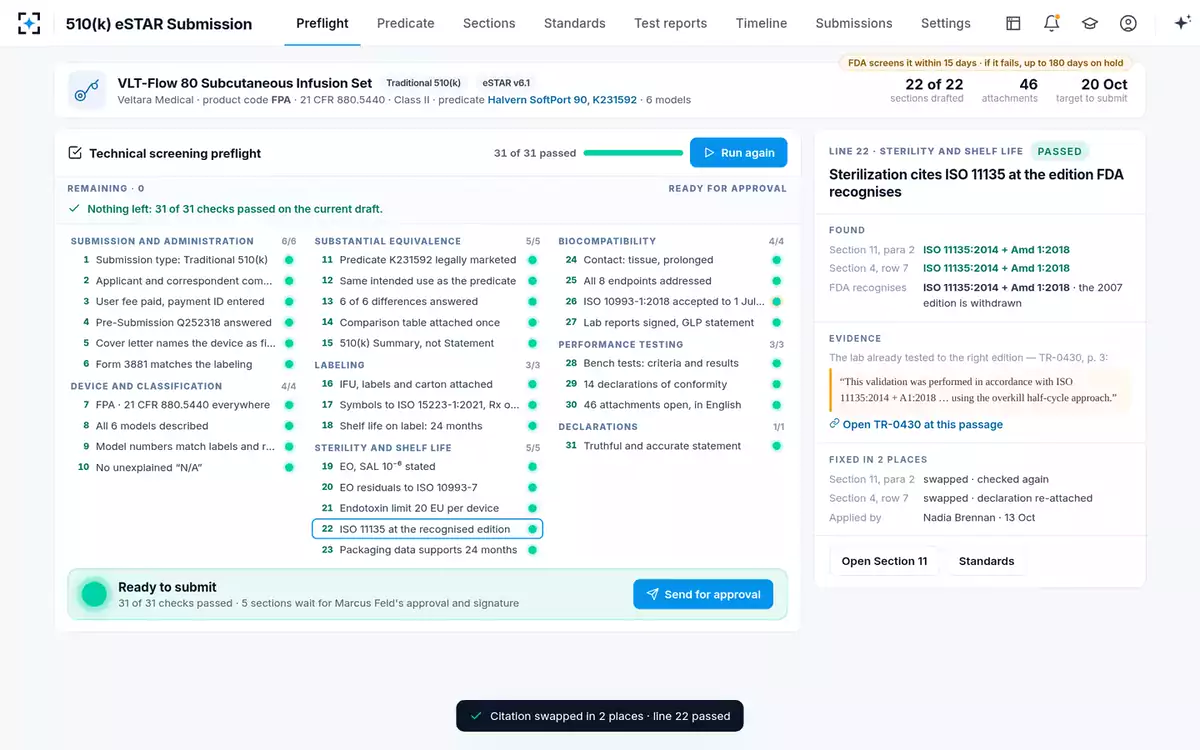Select check 30 46 attachments open, in English
This screenshot has width=1200, height=750.
click(671, 405)
